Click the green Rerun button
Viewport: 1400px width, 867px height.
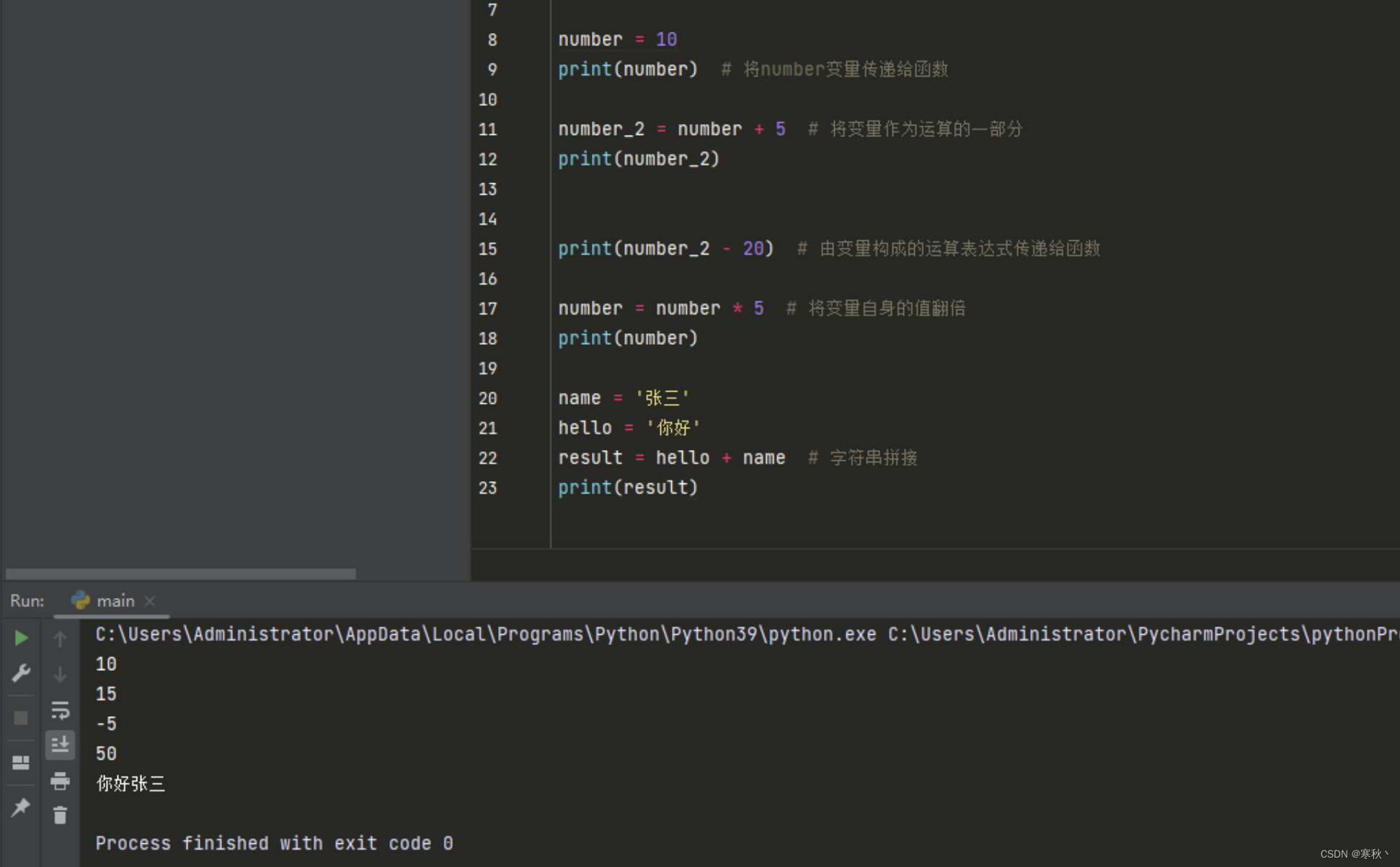[x=21, y=638]
